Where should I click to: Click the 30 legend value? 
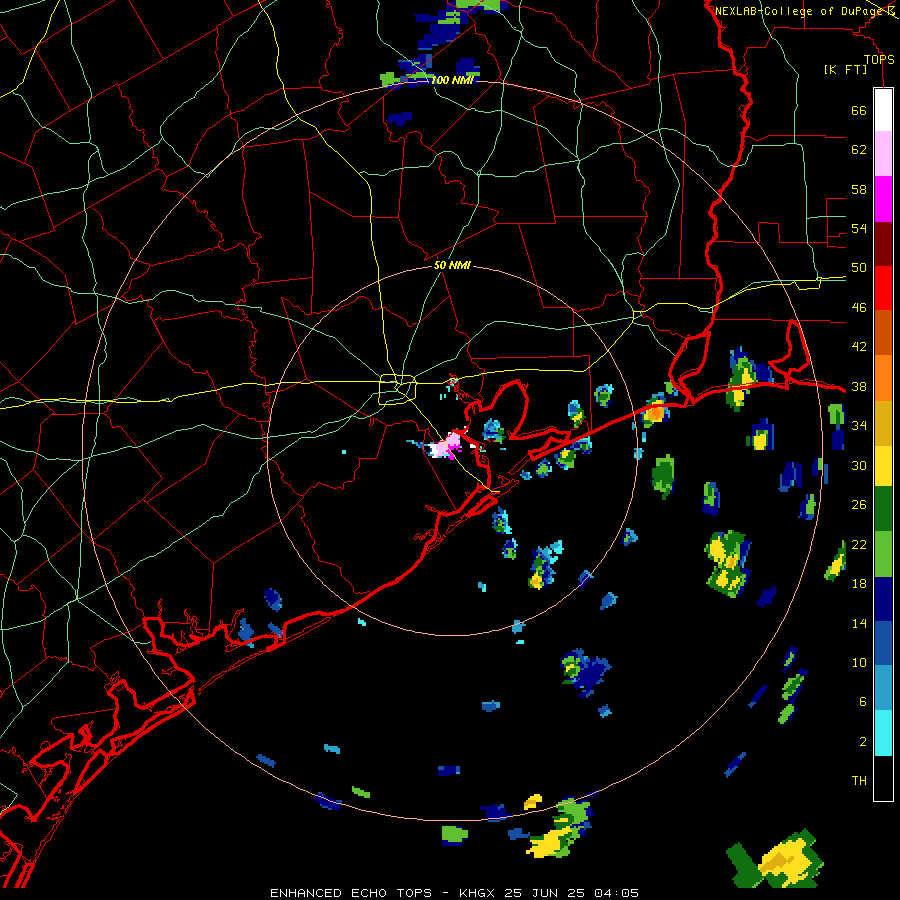click(859, 465)
